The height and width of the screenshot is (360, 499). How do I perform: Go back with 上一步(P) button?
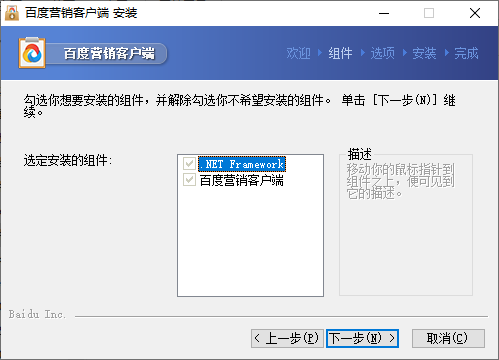tap(287, 338)
